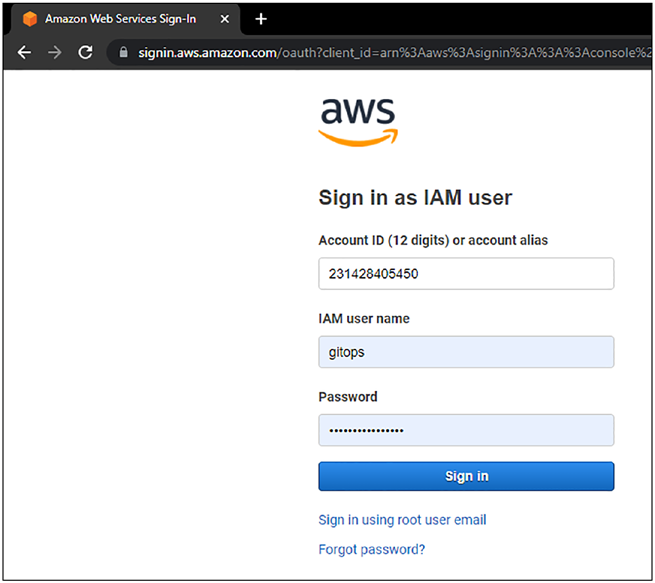Reload the AWS sign-in page
The image size is (655, 583).
point(86,52)
